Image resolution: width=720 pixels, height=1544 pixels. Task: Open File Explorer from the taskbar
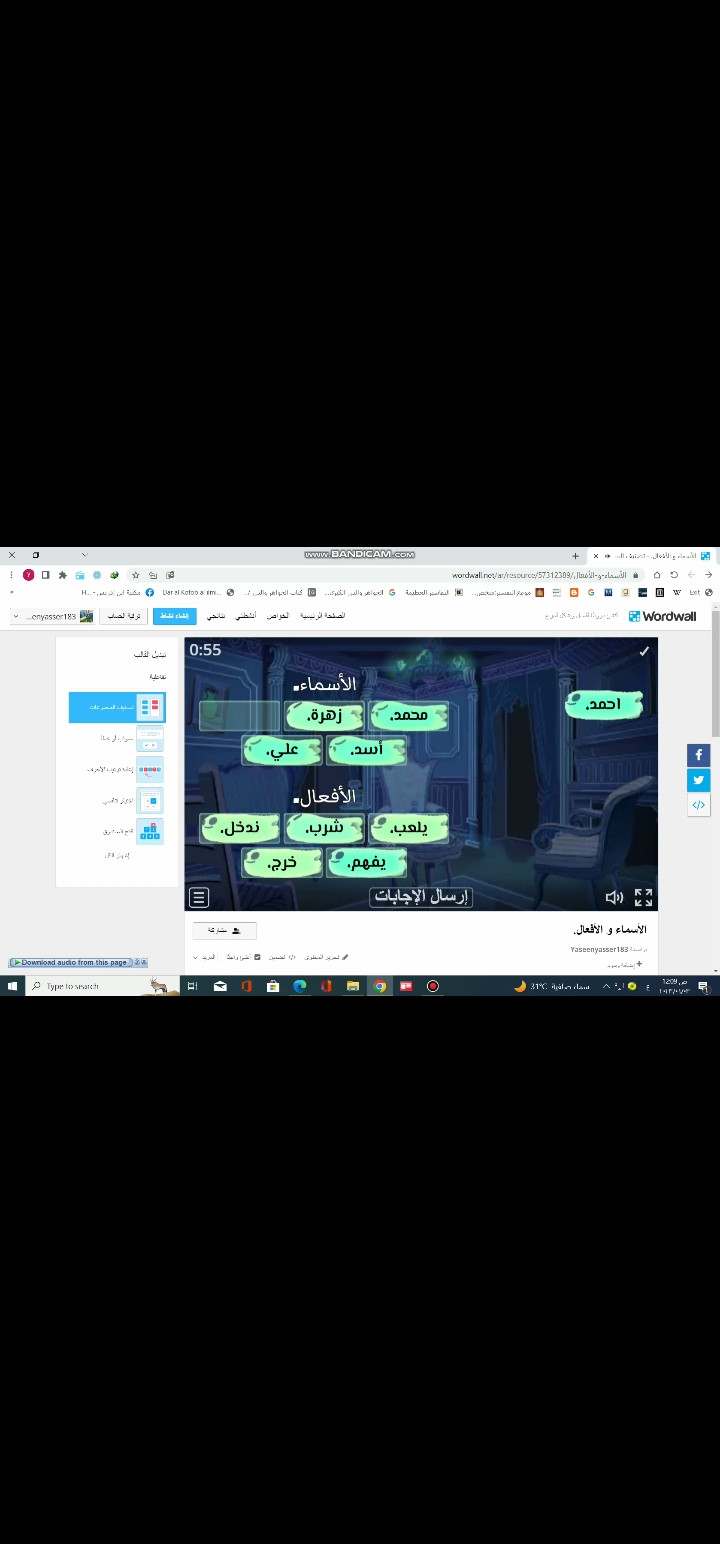352,986
